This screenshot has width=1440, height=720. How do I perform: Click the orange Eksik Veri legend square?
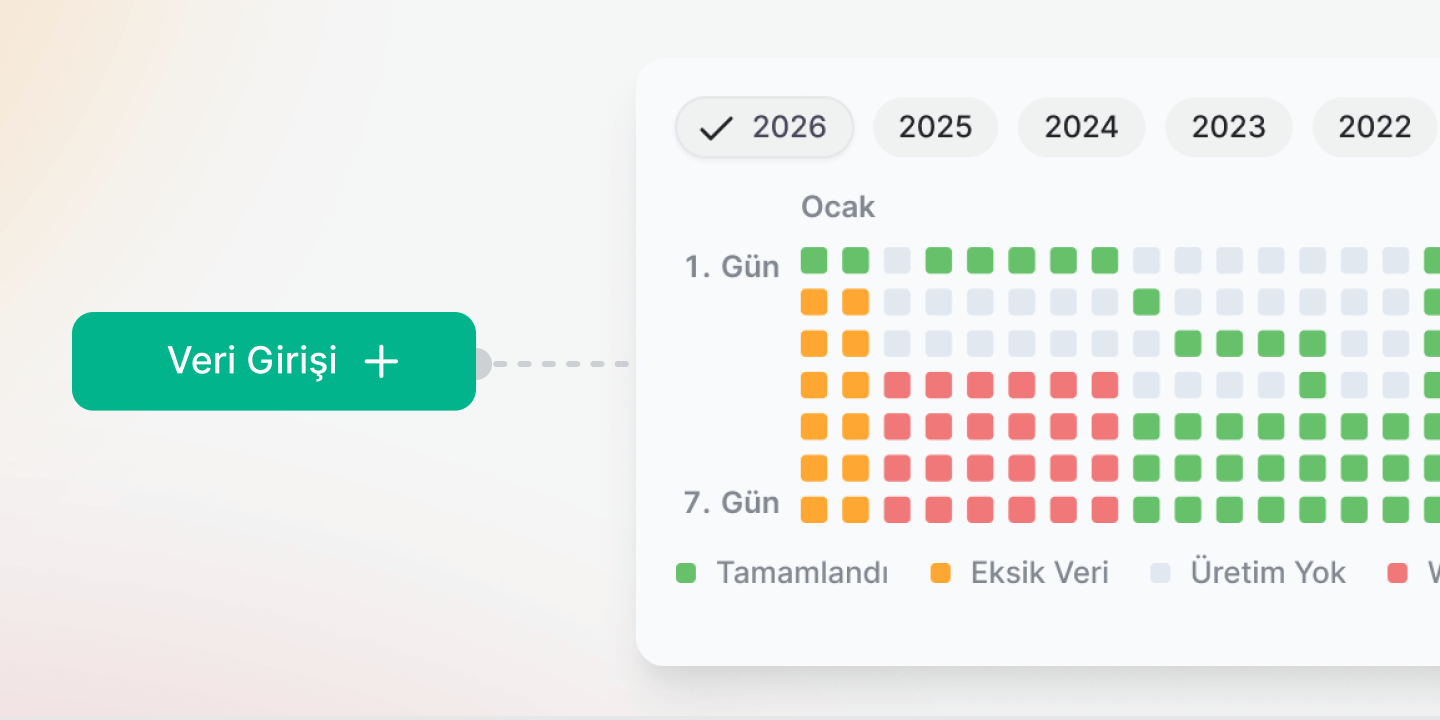coord(941,572)
